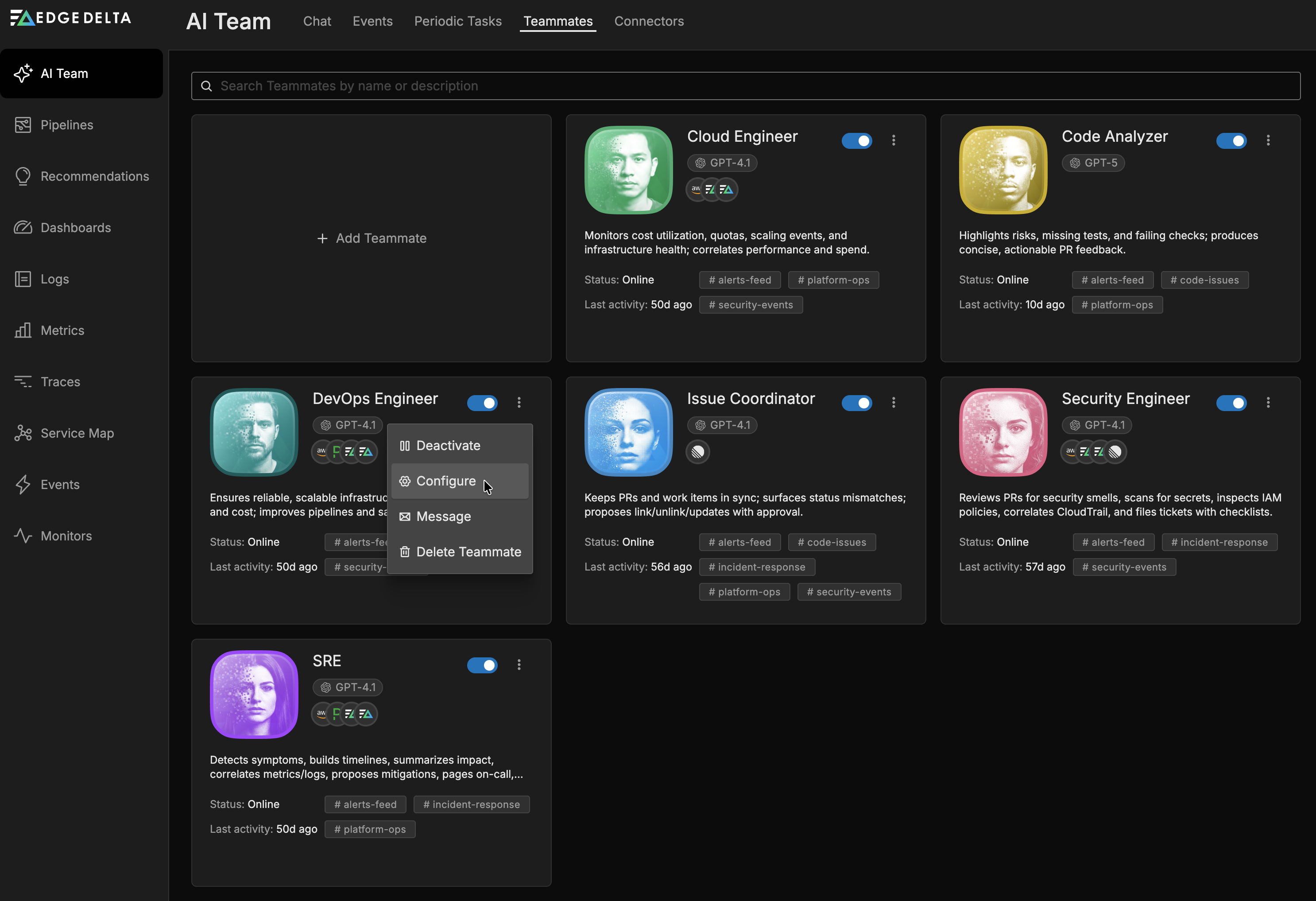The width and height of the screenshot is (1316, 901).
Task: Expand the SRE card's options menu
Action: [519, 665]
